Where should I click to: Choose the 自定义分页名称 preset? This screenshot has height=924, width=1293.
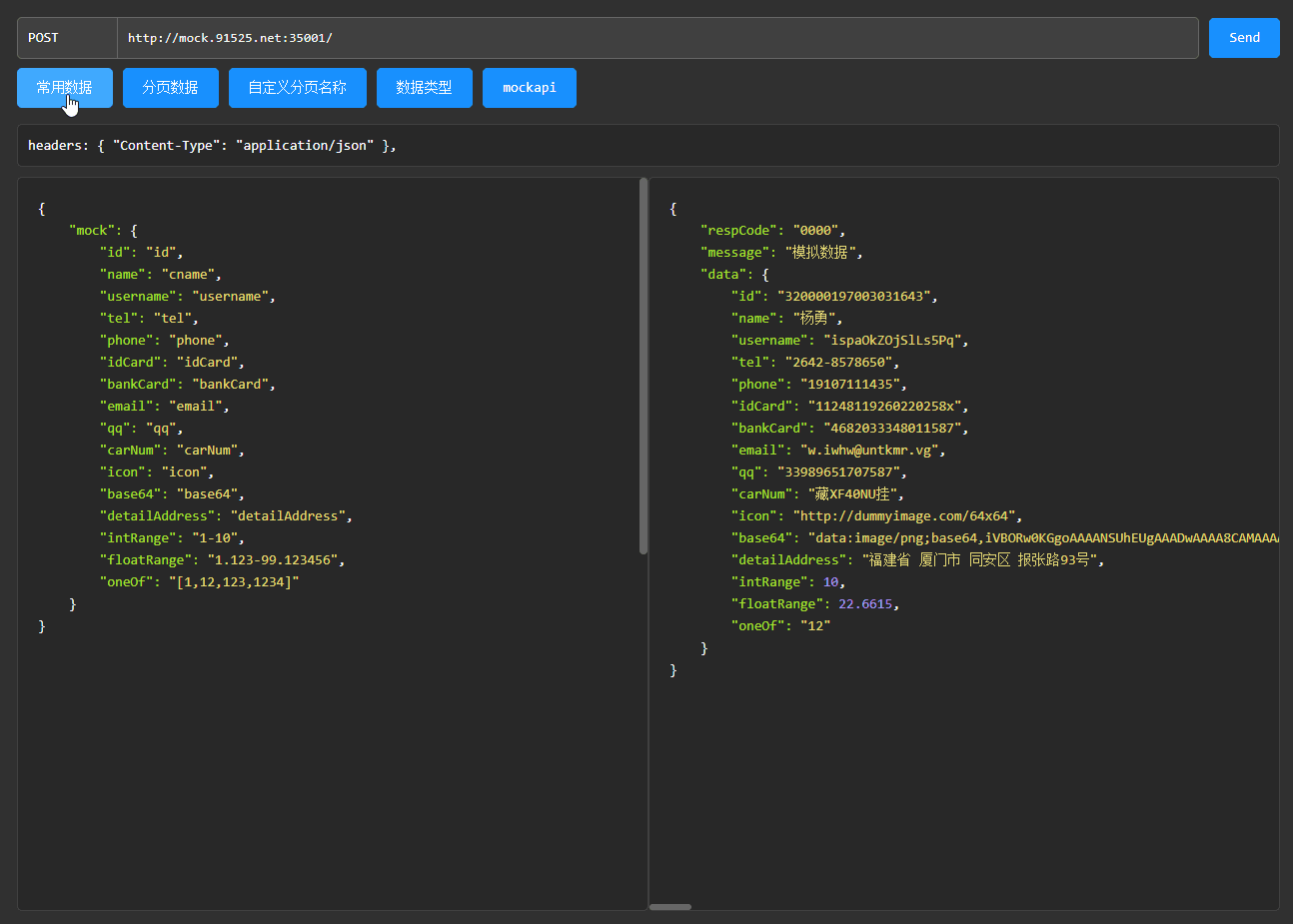tap(298, 88)
